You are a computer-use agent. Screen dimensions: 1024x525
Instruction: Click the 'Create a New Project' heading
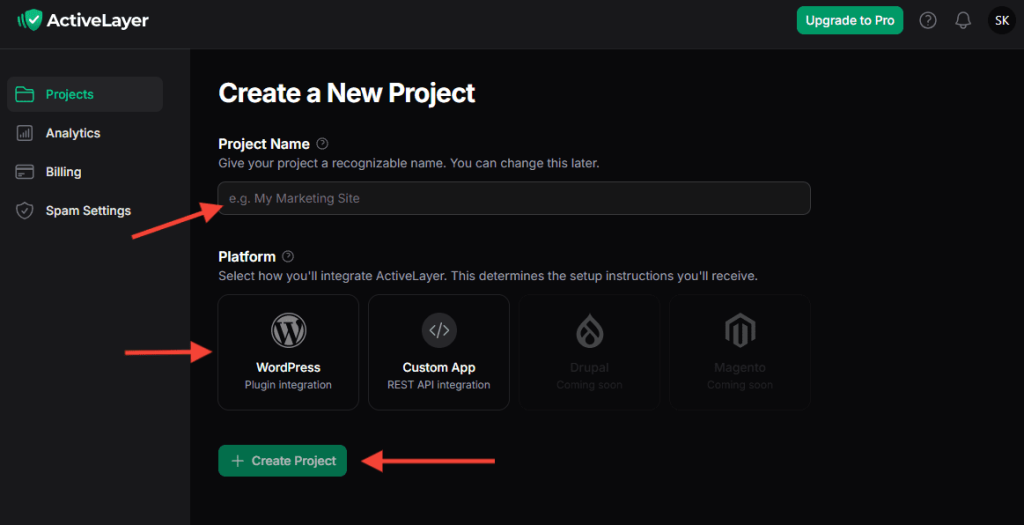click(347, 93)
